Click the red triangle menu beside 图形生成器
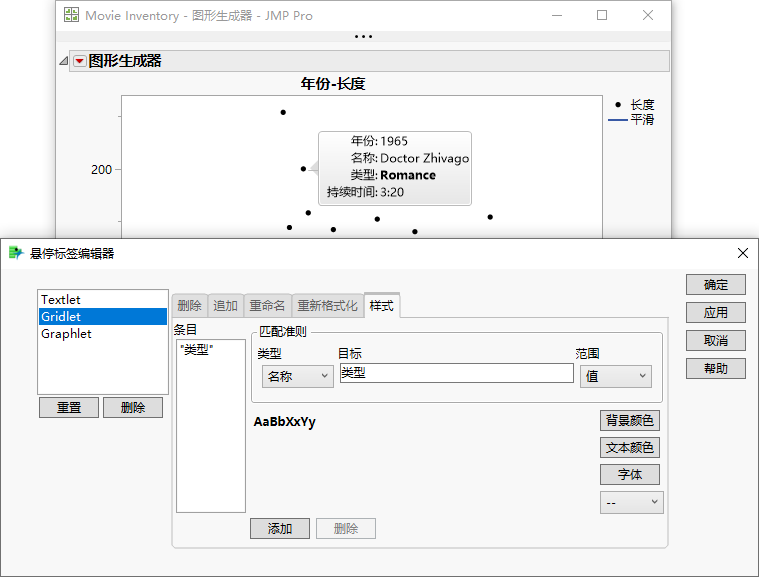Screen dimensions: 759x577 (x=80, y=61)
